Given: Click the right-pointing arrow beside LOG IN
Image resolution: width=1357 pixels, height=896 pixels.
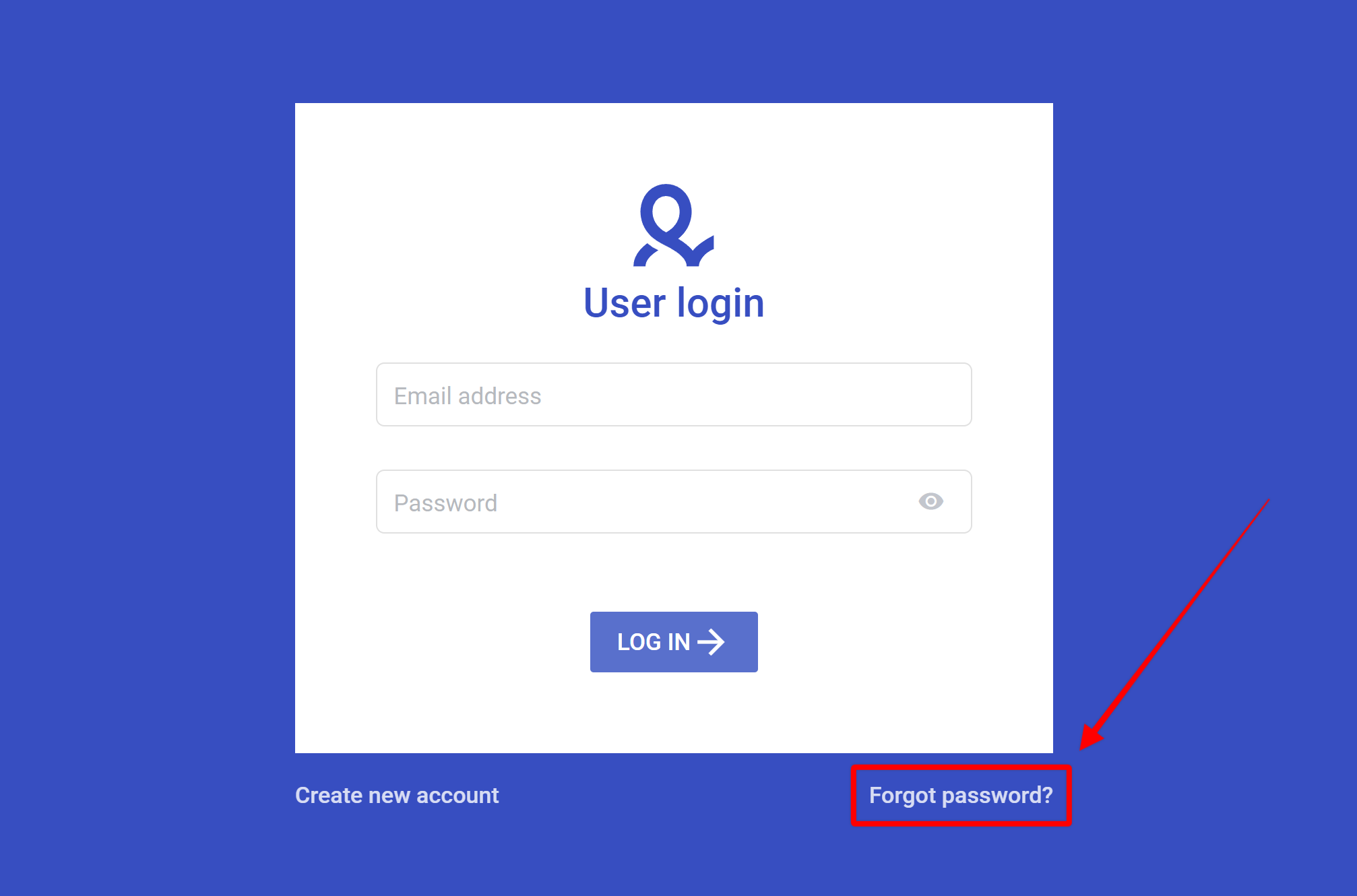Looking at the screenshot, I should (711, 642).
